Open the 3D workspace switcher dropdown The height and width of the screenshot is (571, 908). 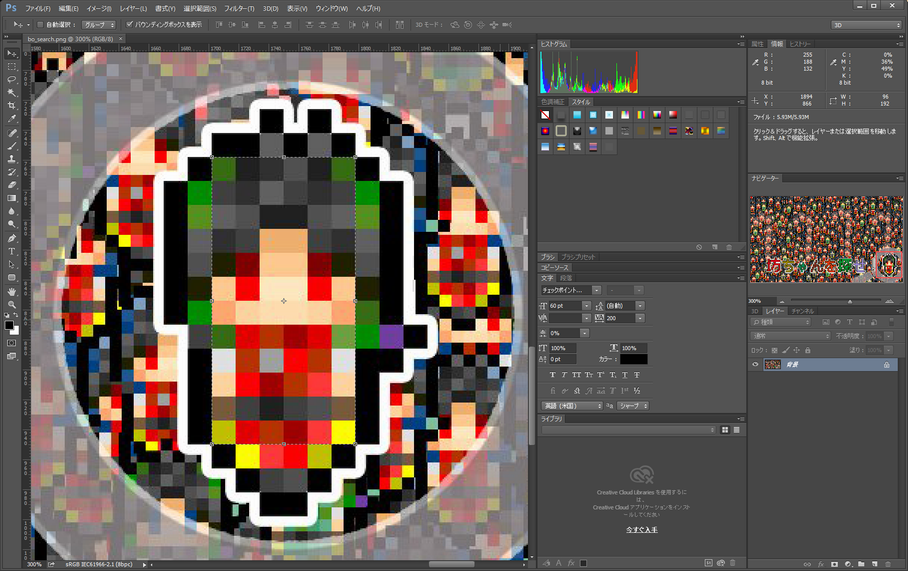867,25
